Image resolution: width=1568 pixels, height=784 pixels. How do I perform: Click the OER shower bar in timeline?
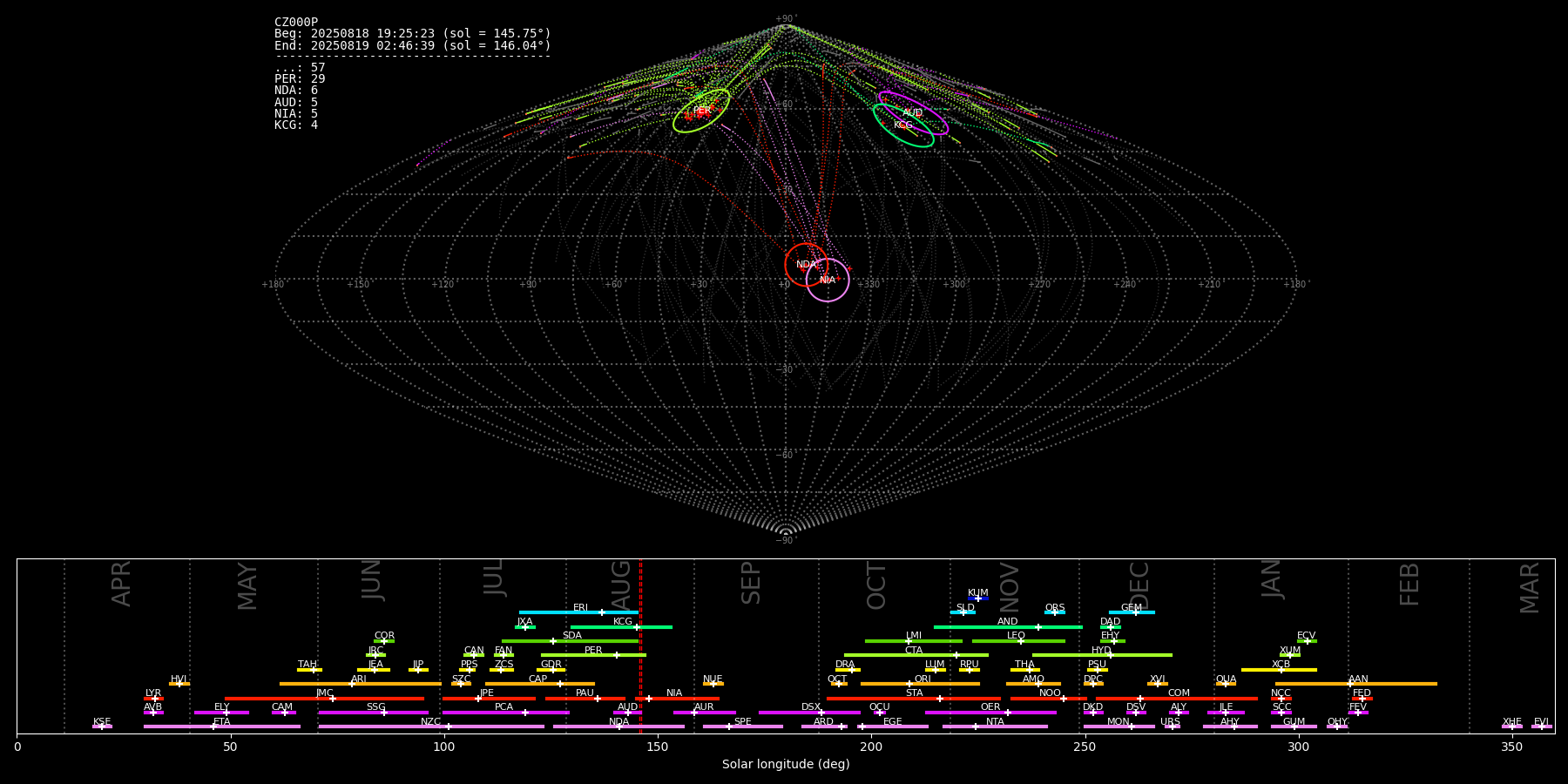(990, 713)
